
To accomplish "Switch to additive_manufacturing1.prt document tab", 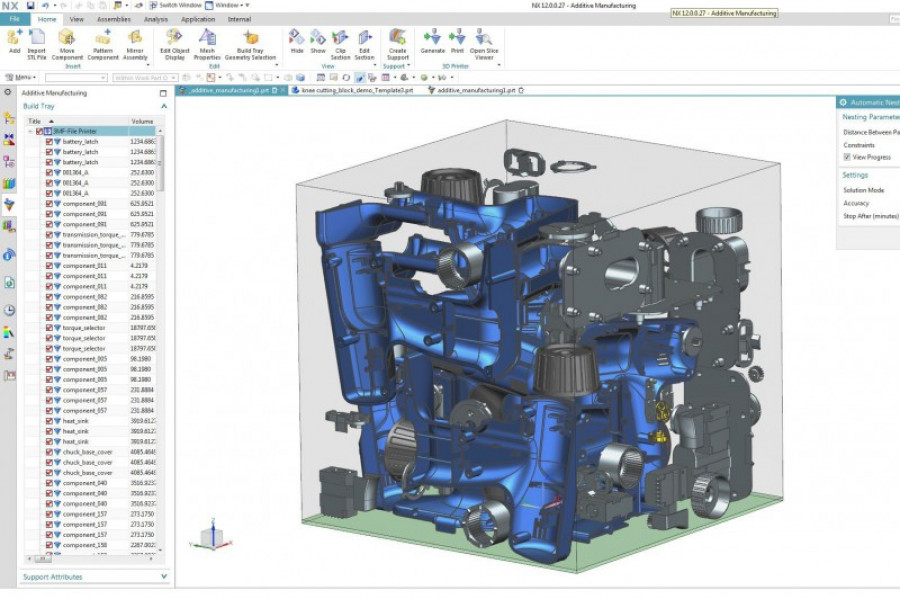I will click(476, 90).
